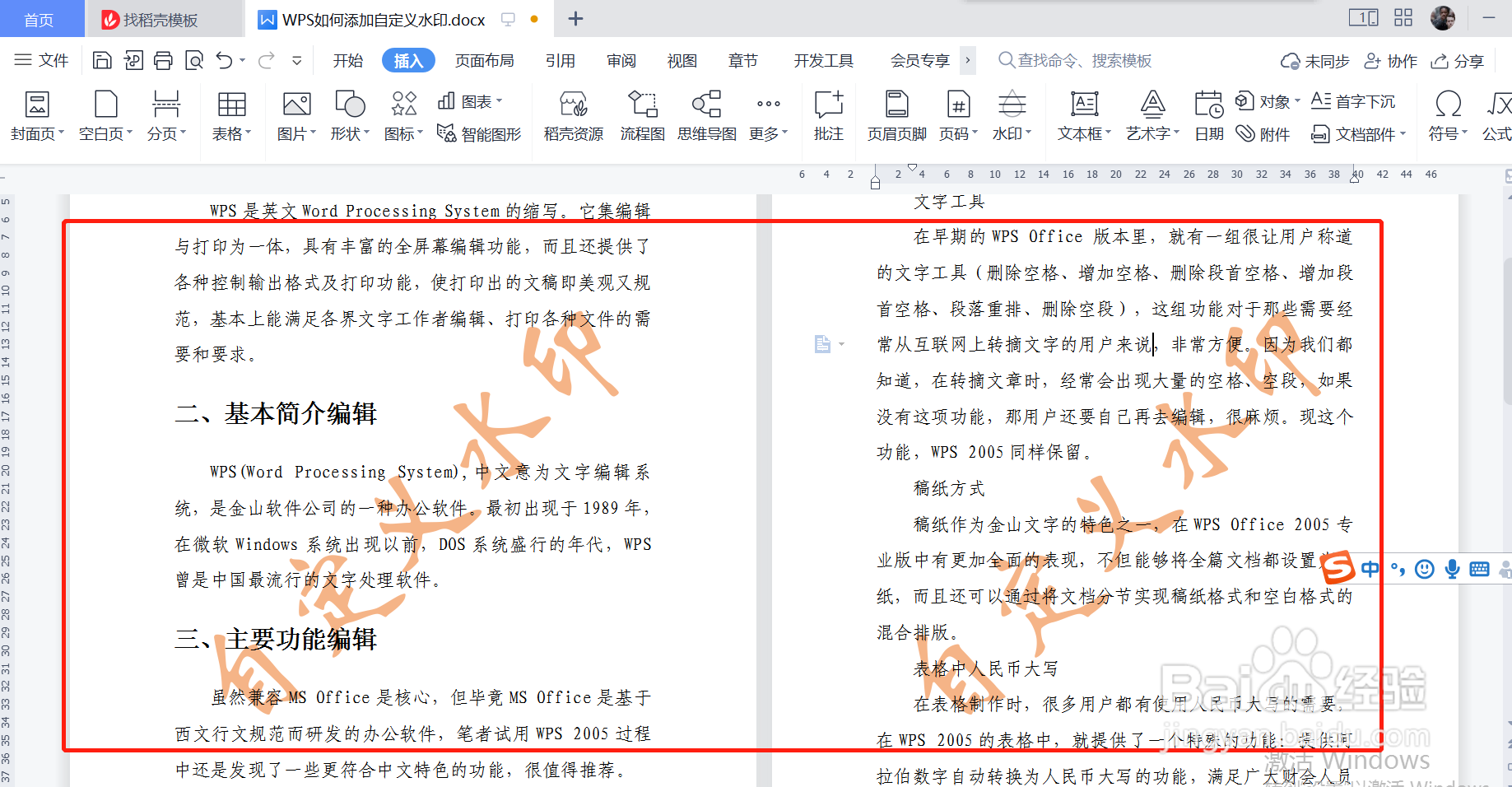Click the 协作 collaborate button
This screenshot has height=787, width=1512.
point(1391,61)
